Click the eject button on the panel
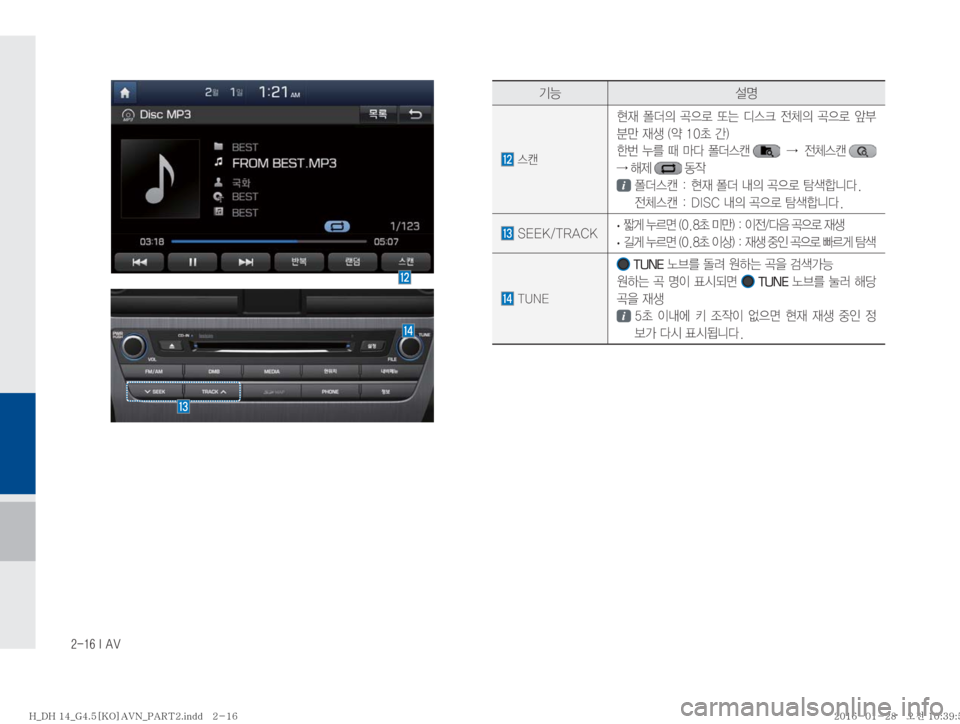 click(172, 346)
